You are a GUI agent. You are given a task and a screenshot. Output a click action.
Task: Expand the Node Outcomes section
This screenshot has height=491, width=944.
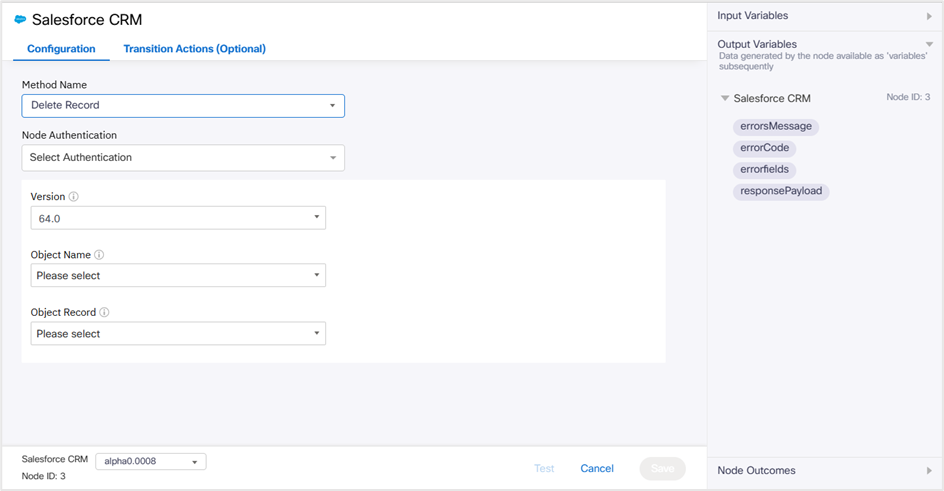(x=929, y=471)
